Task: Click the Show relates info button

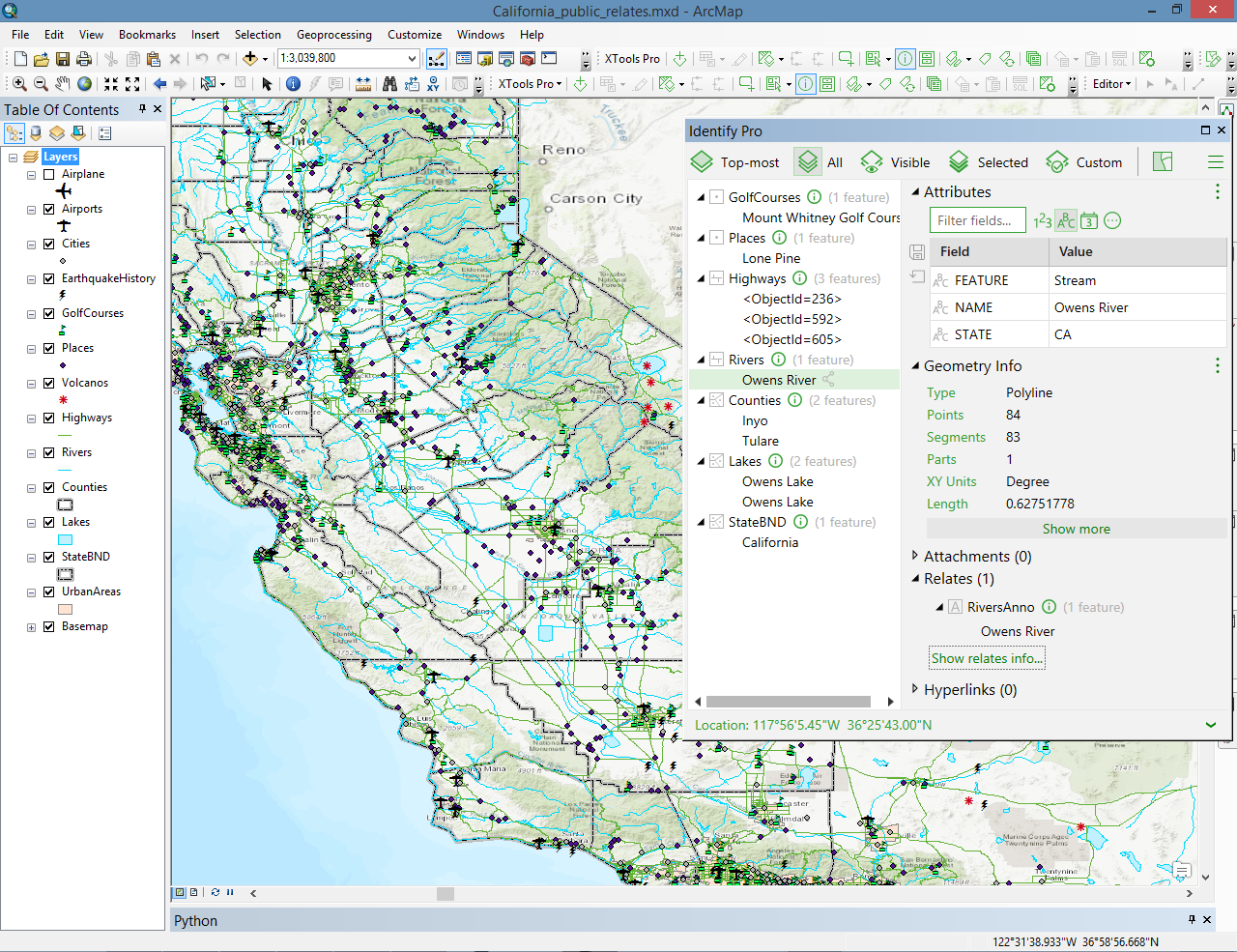Action: tap(987, 658)
